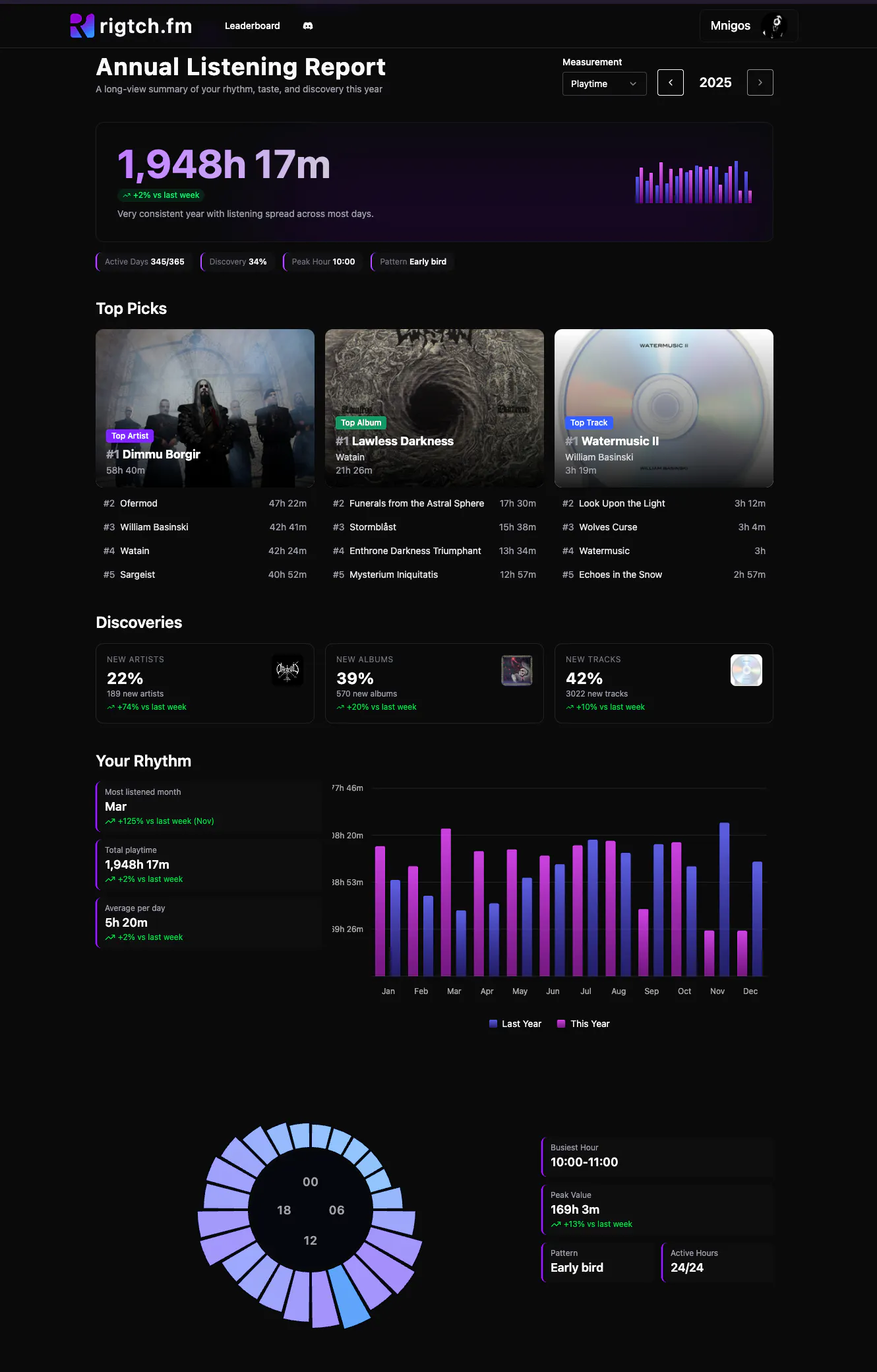Open album Mysterium Iniquitatis
This screenshot has width=877, height=1372.
point(435,575)
